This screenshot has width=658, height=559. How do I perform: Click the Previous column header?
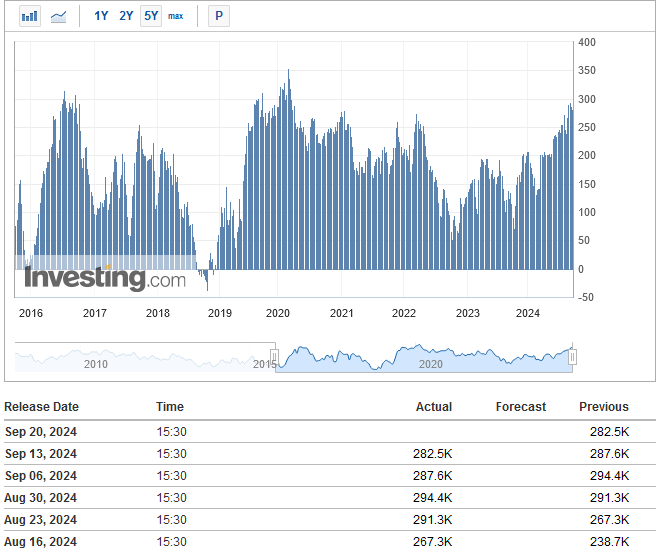pos(604,407)
